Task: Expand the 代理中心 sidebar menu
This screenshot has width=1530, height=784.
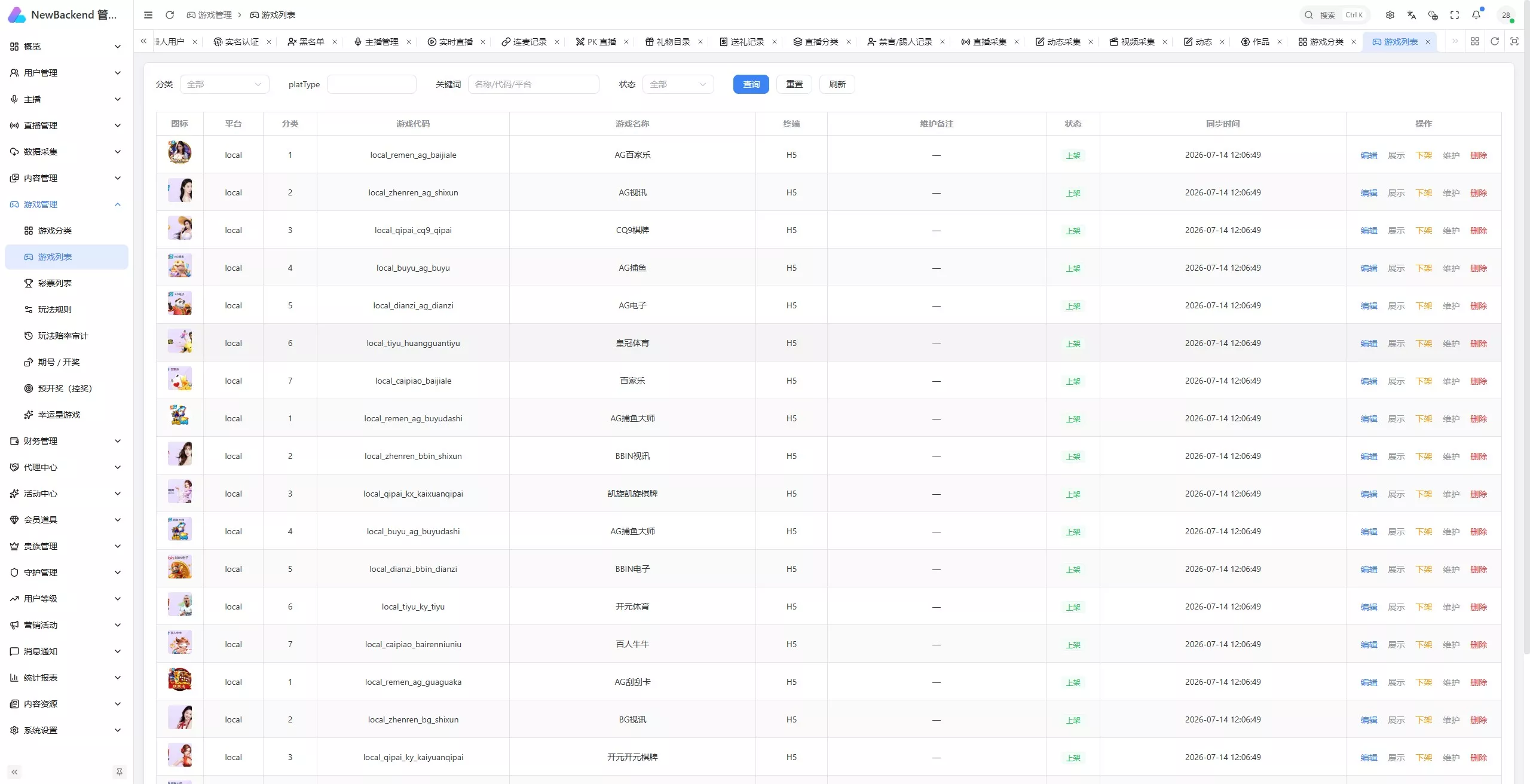Action: pyautogui.click(x=66, y=467)
